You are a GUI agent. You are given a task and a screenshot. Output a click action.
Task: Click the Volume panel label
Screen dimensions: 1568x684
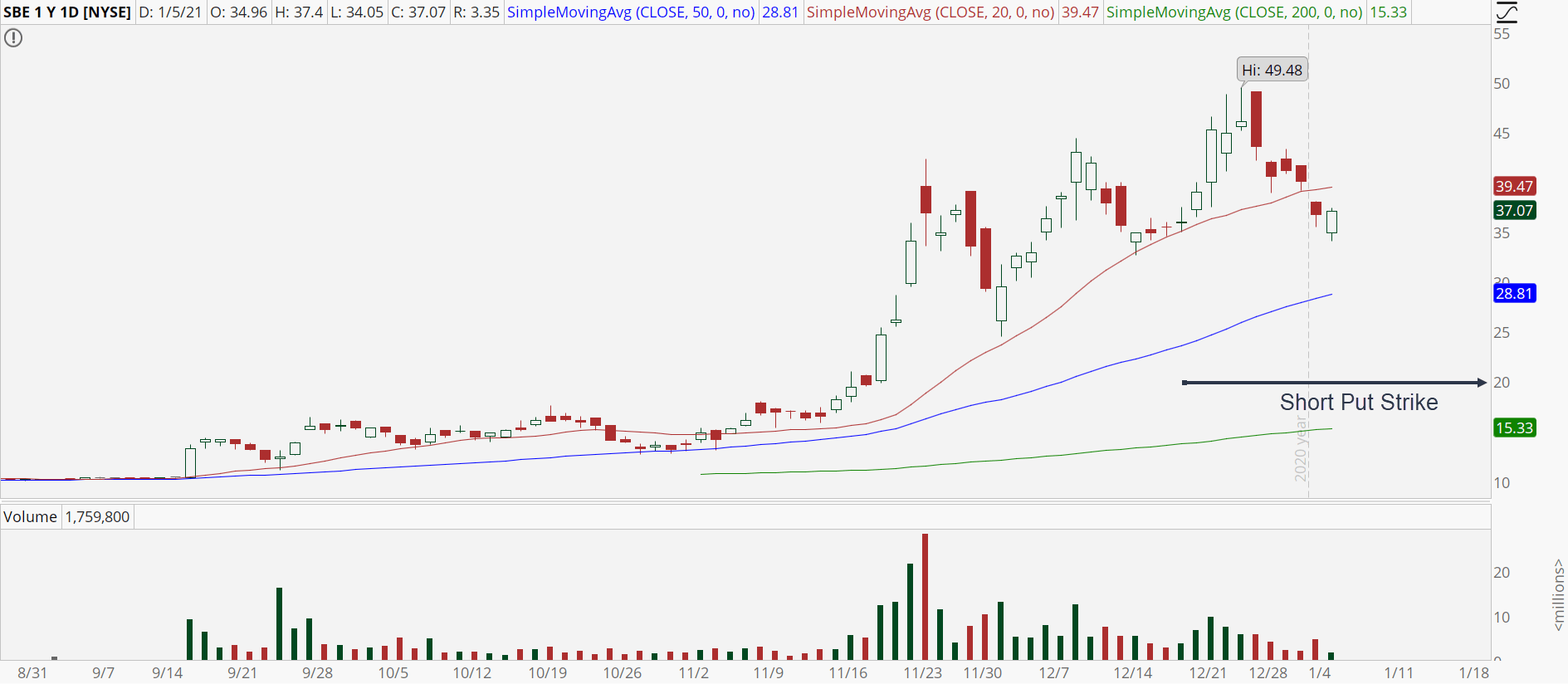(x=30, y=516)
